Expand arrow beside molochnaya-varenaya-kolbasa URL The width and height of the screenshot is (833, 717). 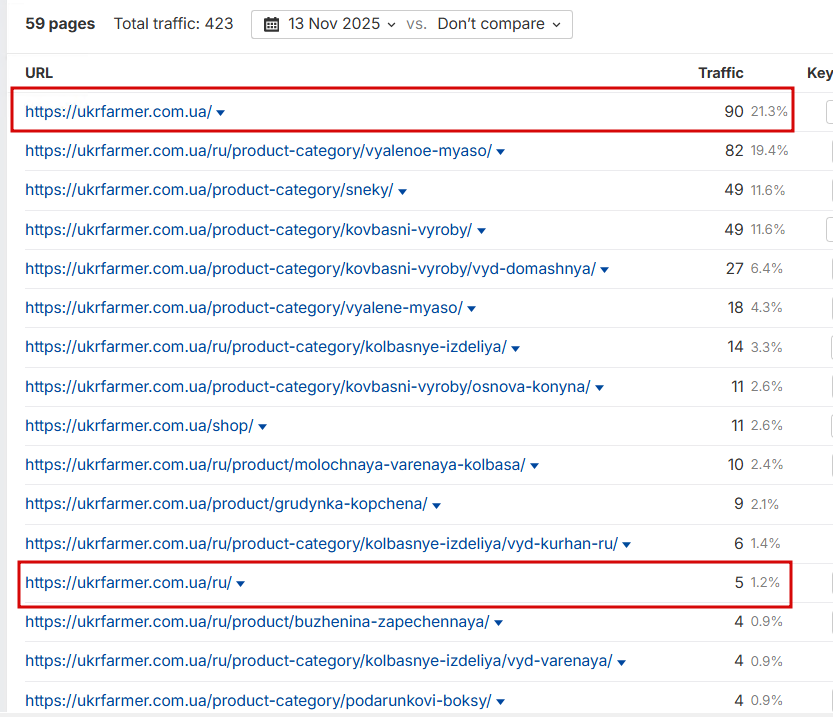[534, 466]
